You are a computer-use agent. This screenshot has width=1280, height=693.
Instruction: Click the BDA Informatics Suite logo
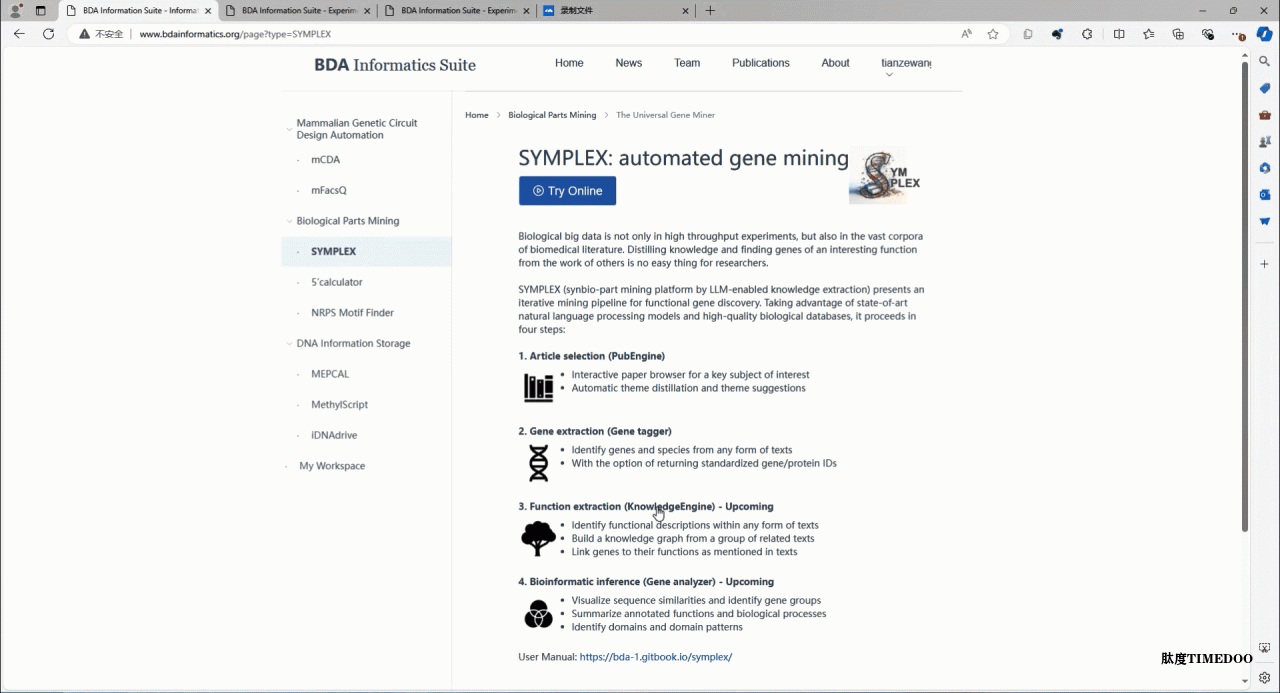point(395,65)
